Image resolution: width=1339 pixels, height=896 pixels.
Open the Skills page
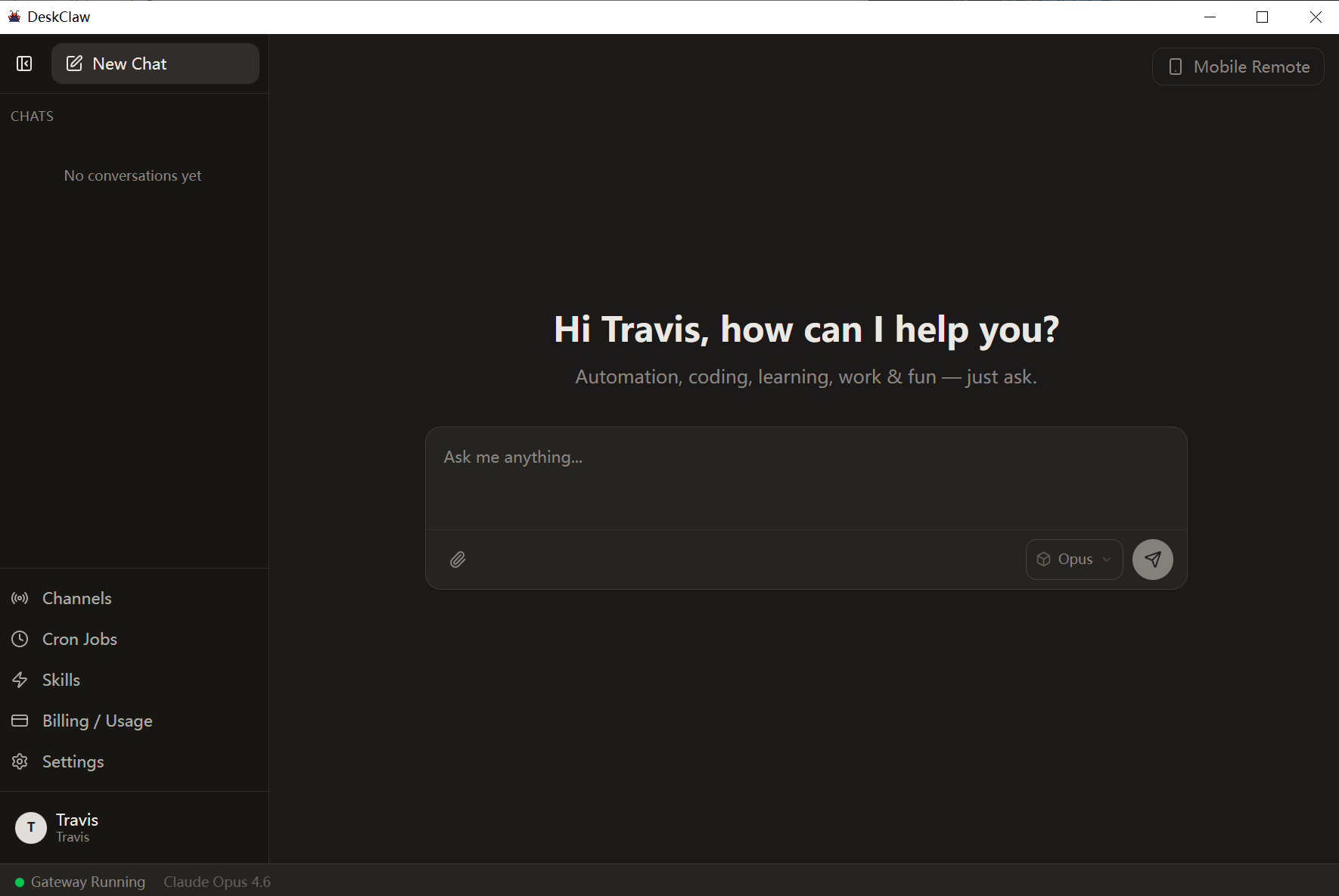pos(61,680)
